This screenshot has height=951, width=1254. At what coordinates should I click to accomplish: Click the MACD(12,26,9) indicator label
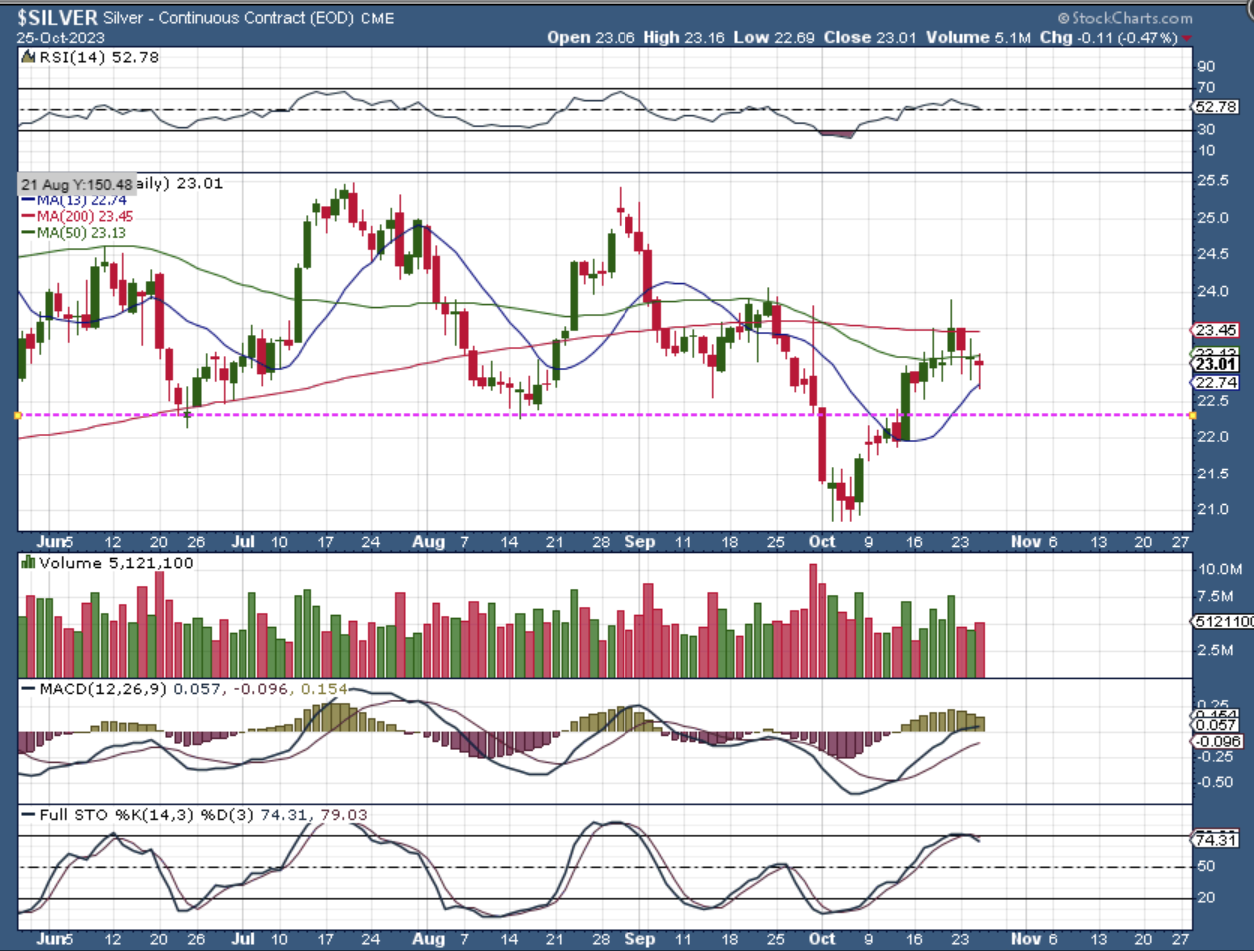[103, 688]
